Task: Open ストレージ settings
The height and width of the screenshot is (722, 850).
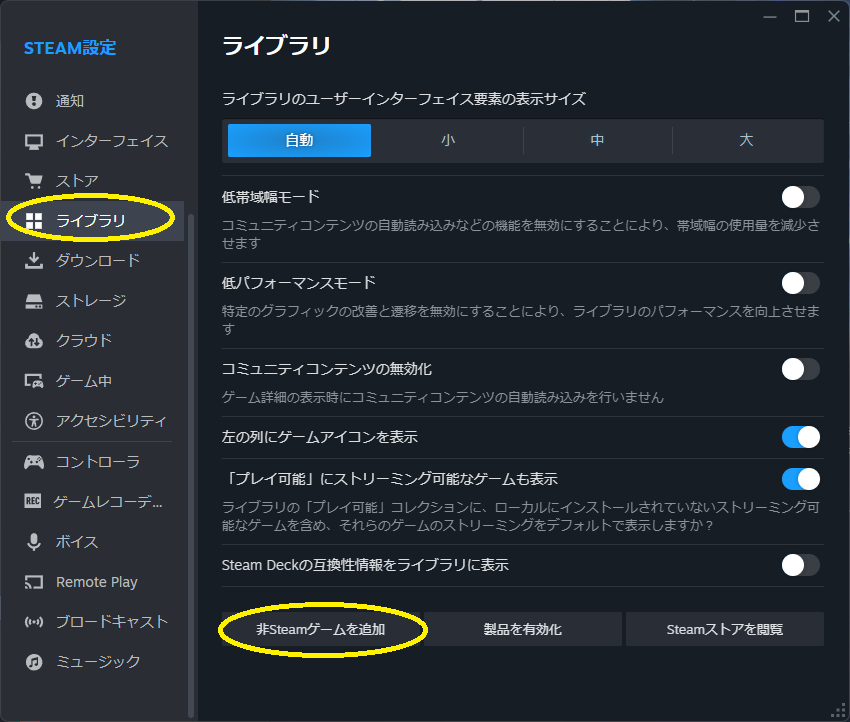Action: pos(92,301)
